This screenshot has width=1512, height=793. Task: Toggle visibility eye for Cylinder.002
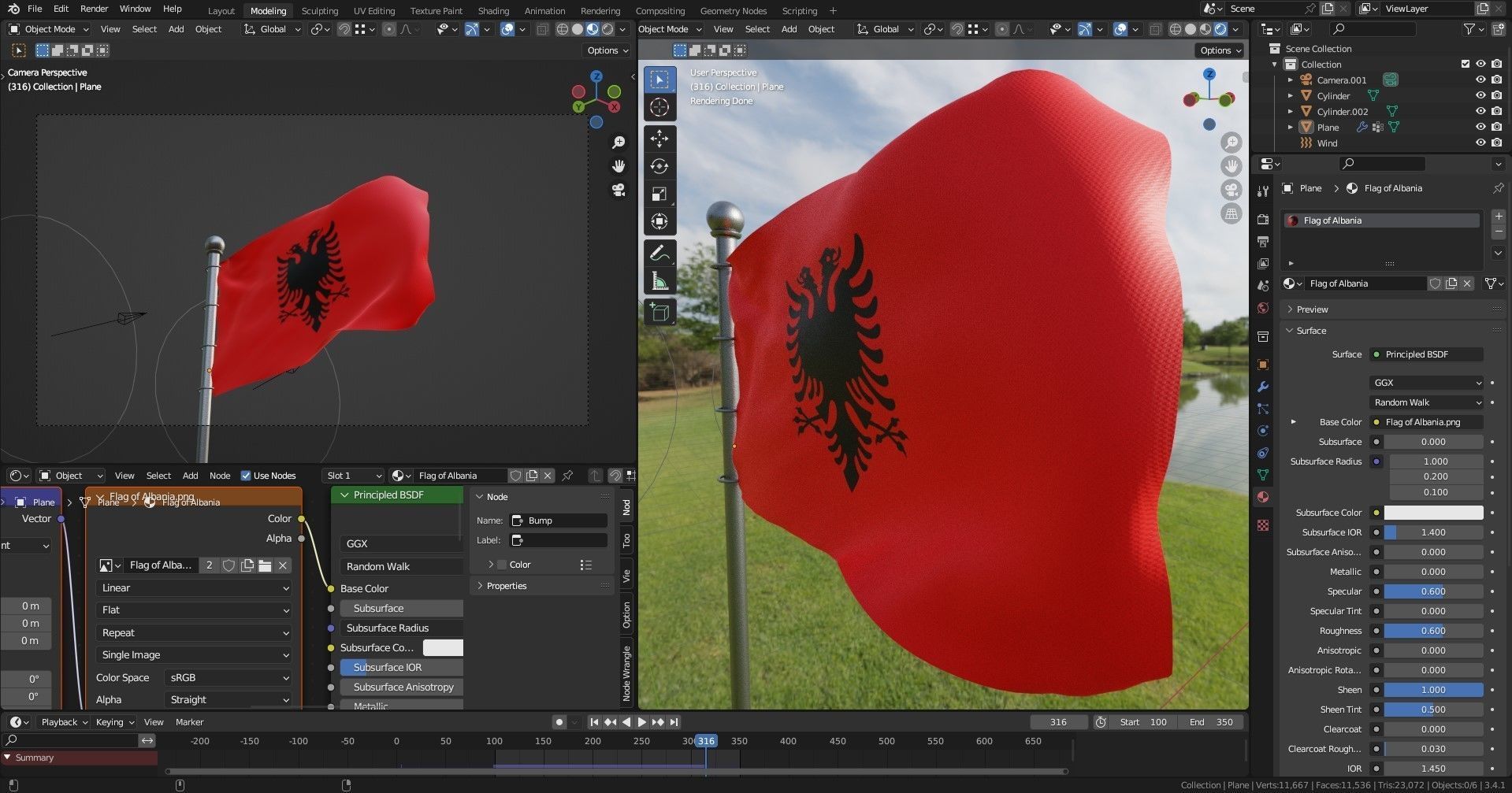[x=1480, y=111]
